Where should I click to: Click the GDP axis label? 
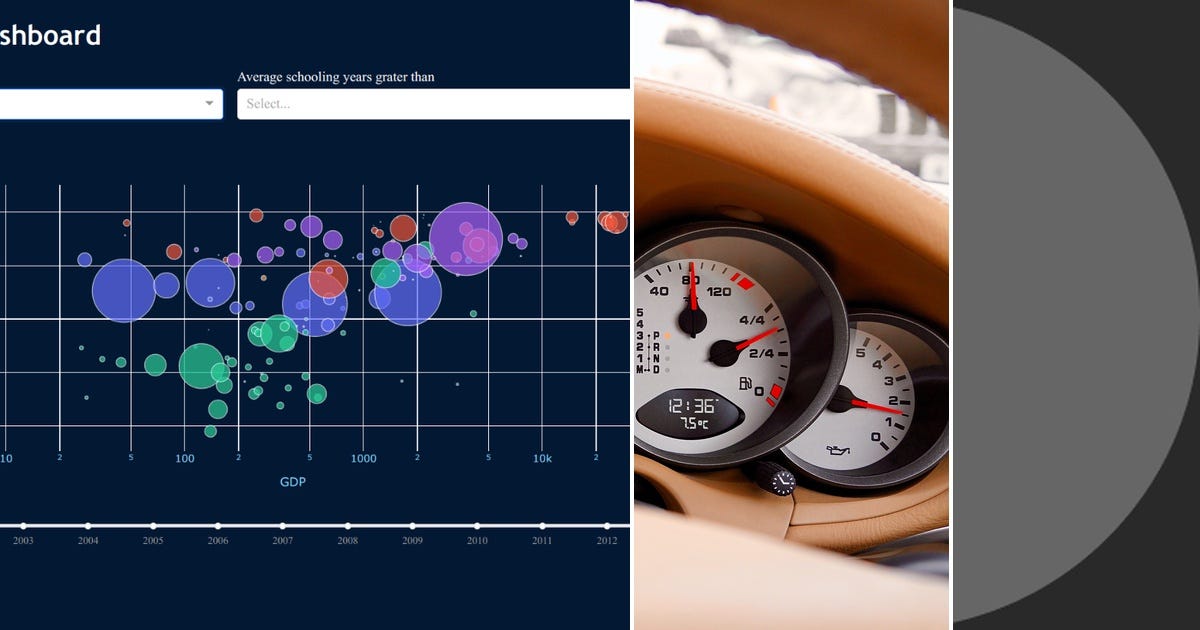[292, 481]
